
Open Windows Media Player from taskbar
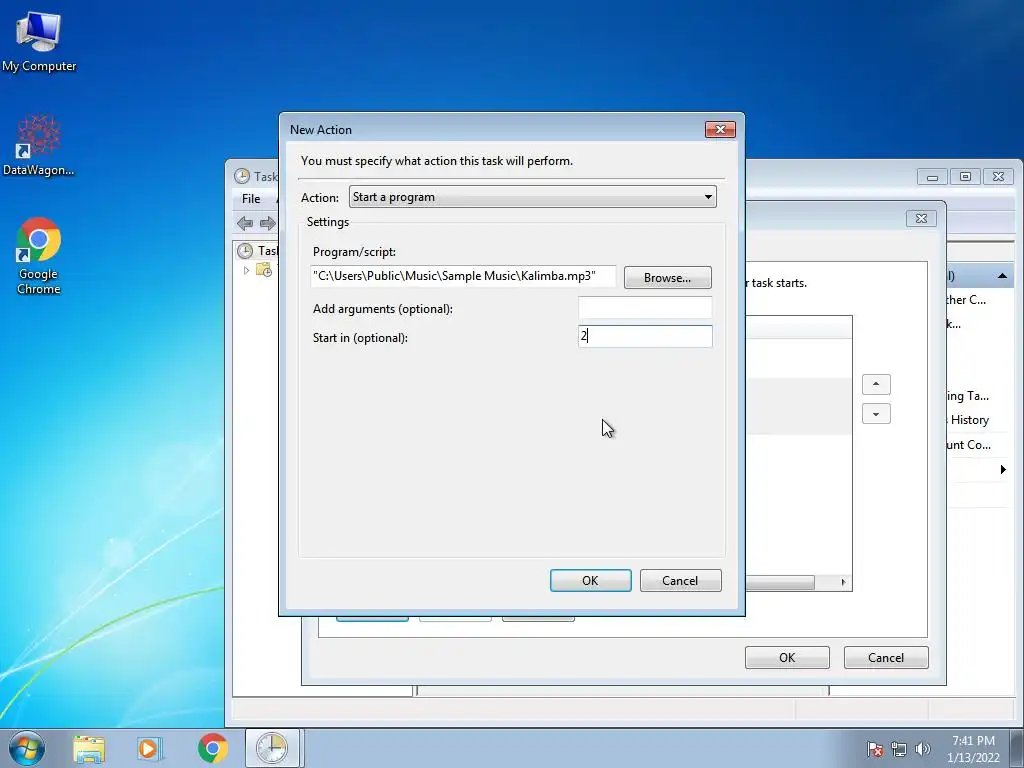click(149, 748)
